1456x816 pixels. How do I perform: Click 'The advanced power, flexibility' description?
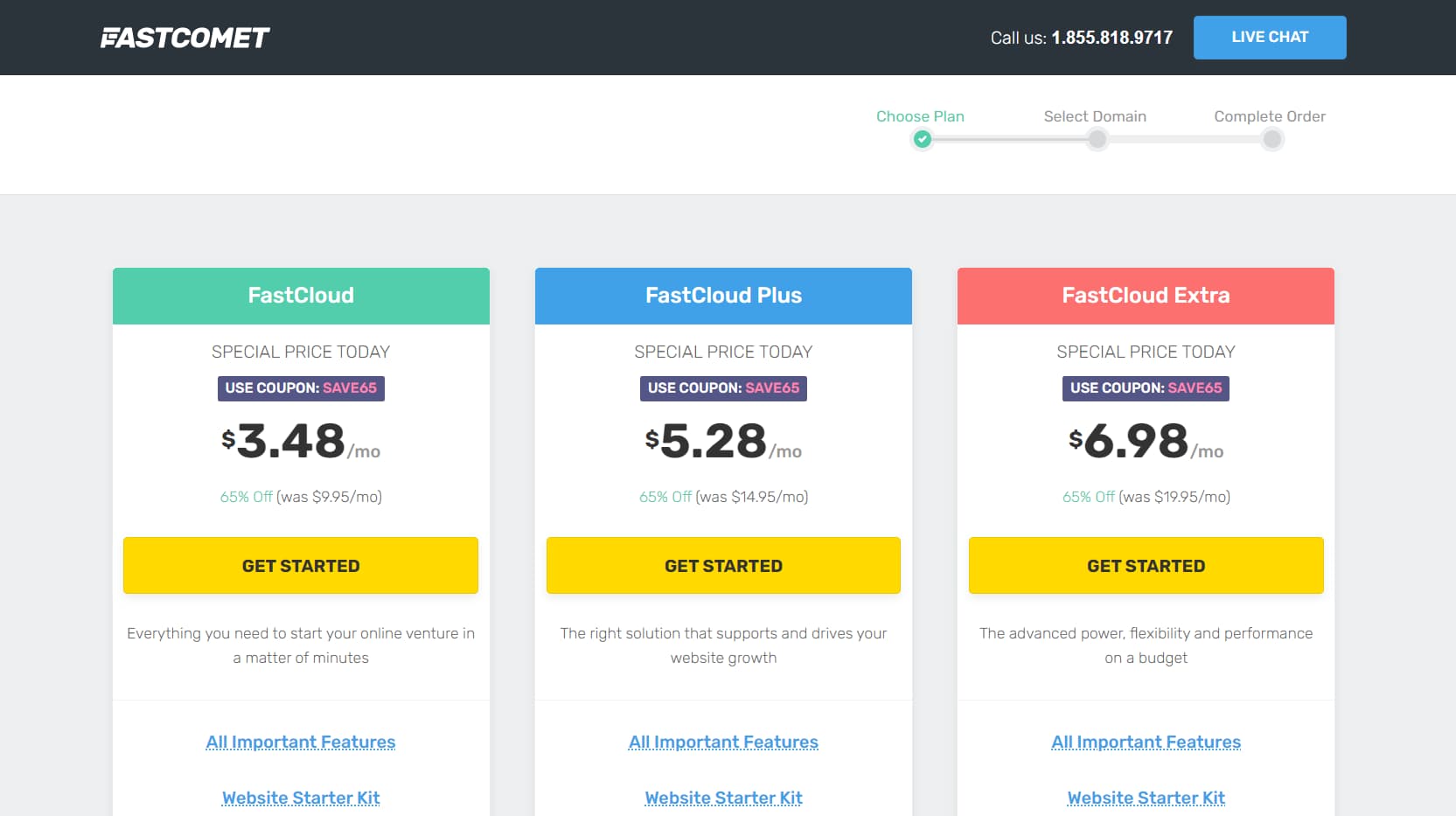click(1146, 645)
